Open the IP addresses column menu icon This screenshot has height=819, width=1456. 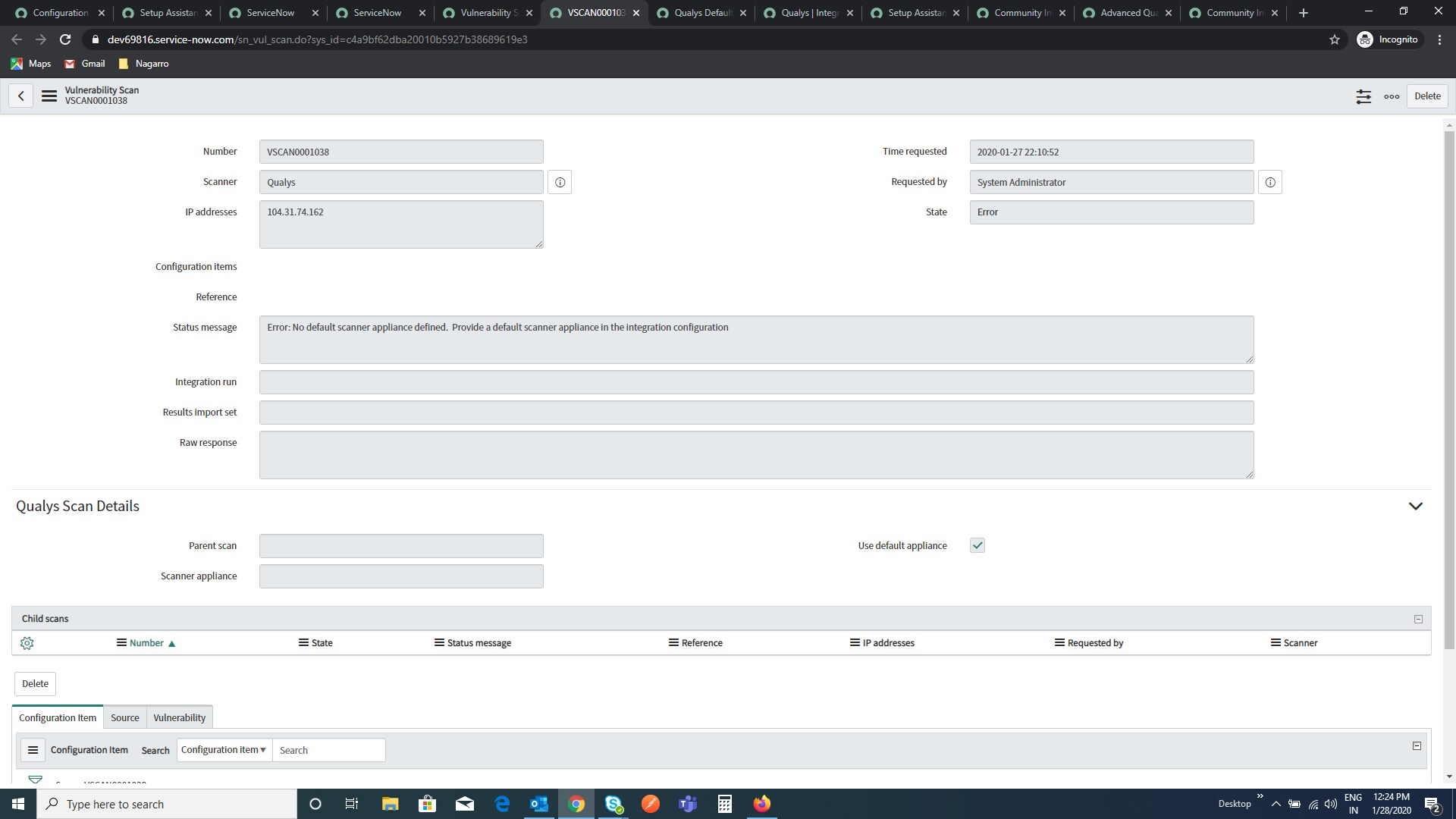[855, 642]
